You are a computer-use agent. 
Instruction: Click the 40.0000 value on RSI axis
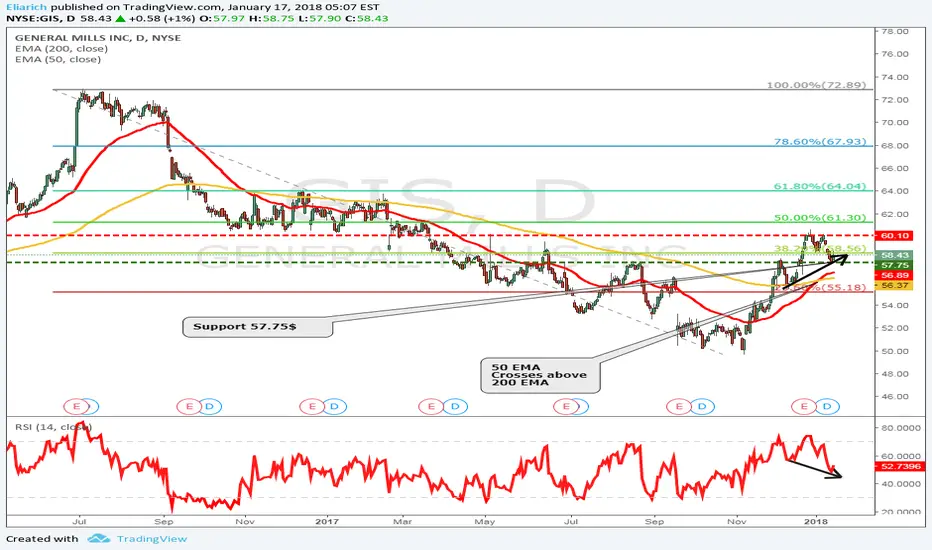900,484
